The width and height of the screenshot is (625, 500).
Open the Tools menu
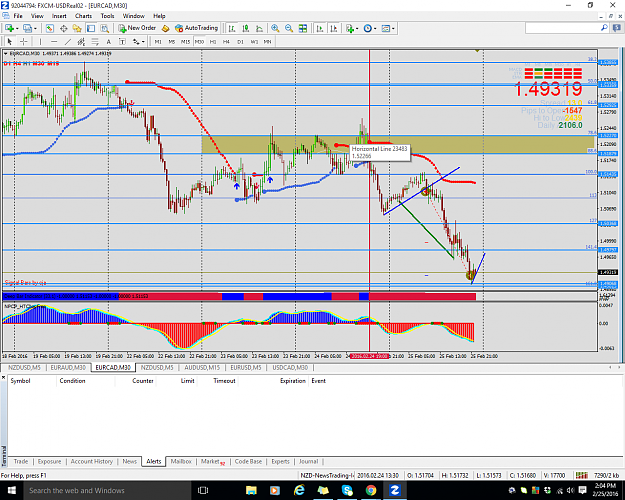click(x=107, y=16)
